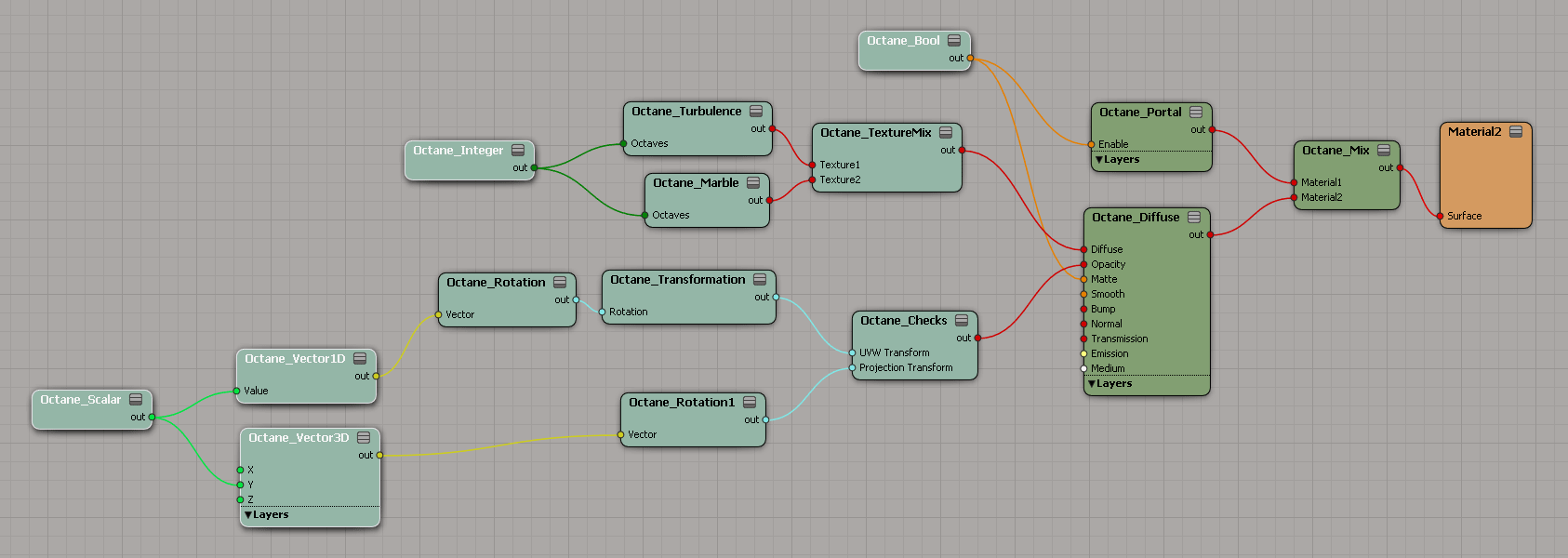Click the Texture1 input port on Octane_TextureMix
This screenshot has width=1568, height=558.
[x=812, y=165]
